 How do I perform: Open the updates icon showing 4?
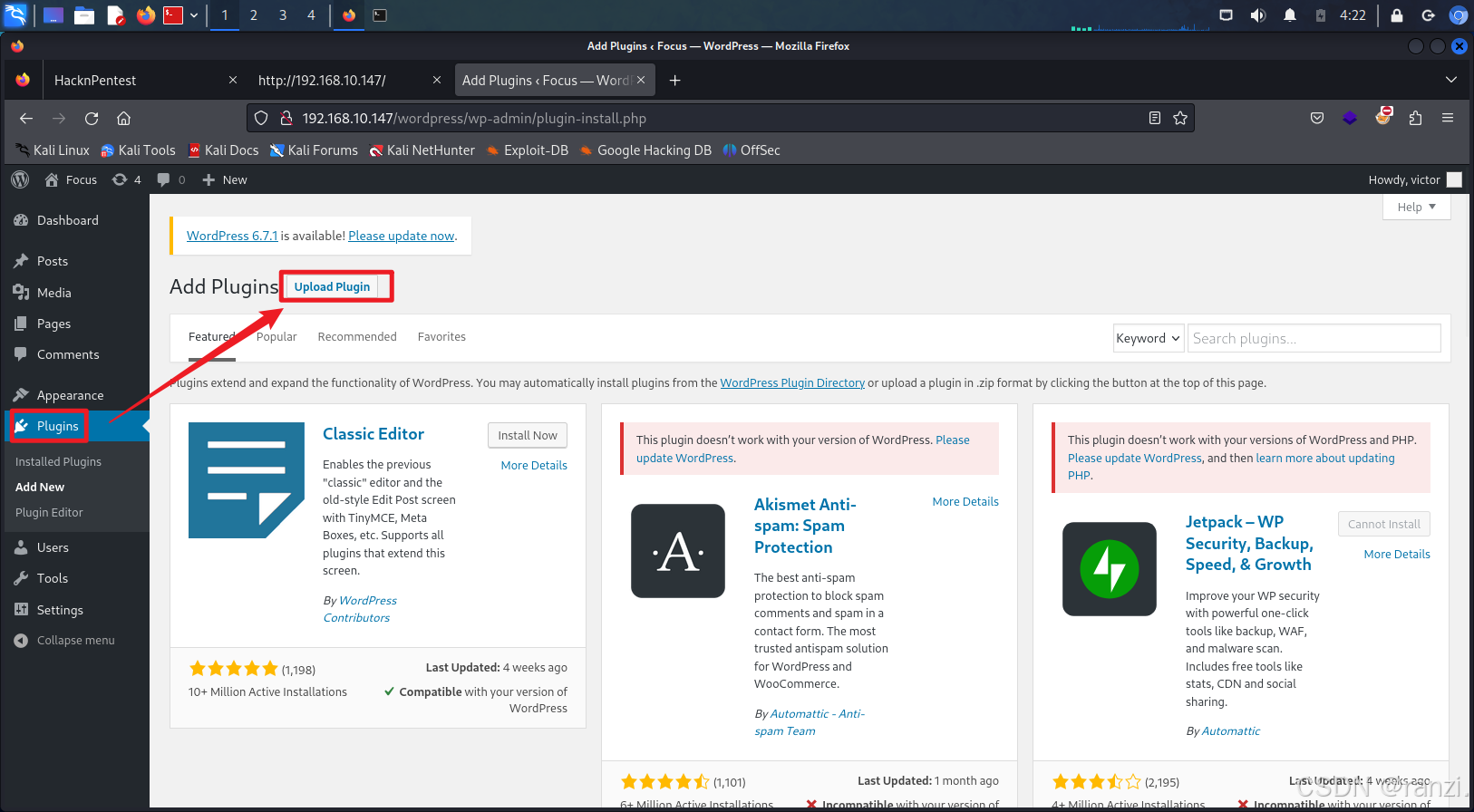click(126, 179)
